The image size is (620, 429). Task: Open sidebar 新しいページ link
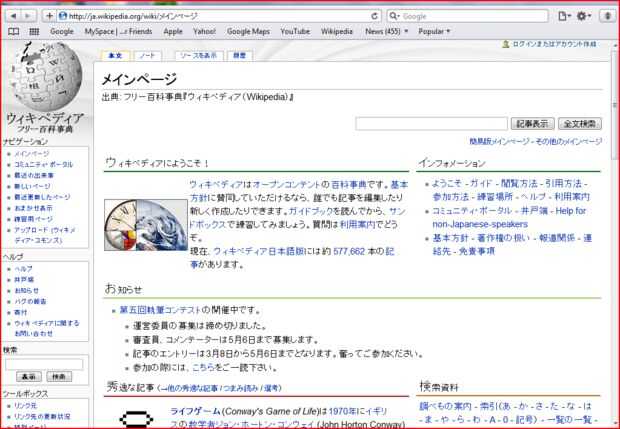(32, 186)
